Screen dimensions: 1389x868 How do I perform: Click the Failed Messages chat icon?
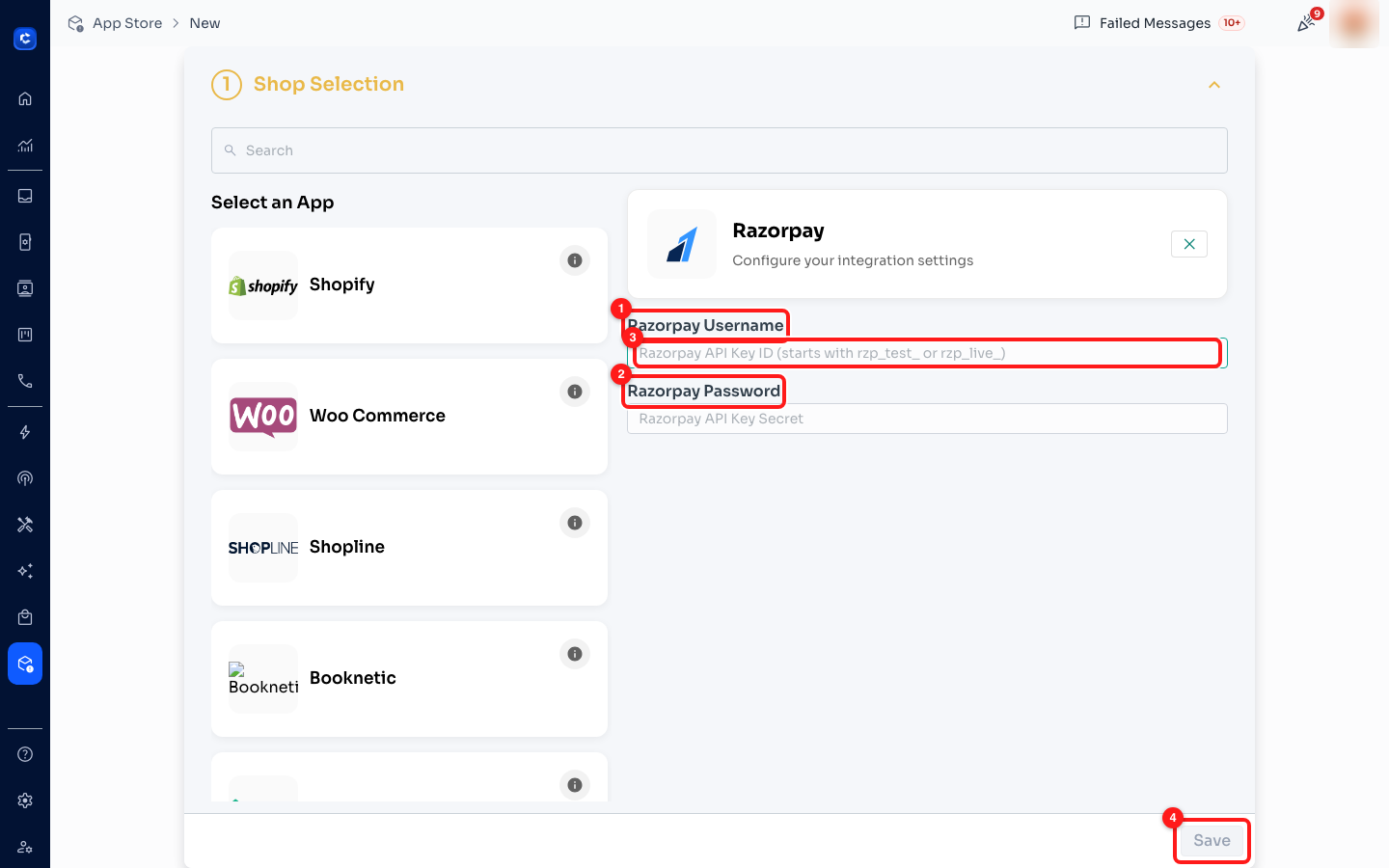(1082, 22)
